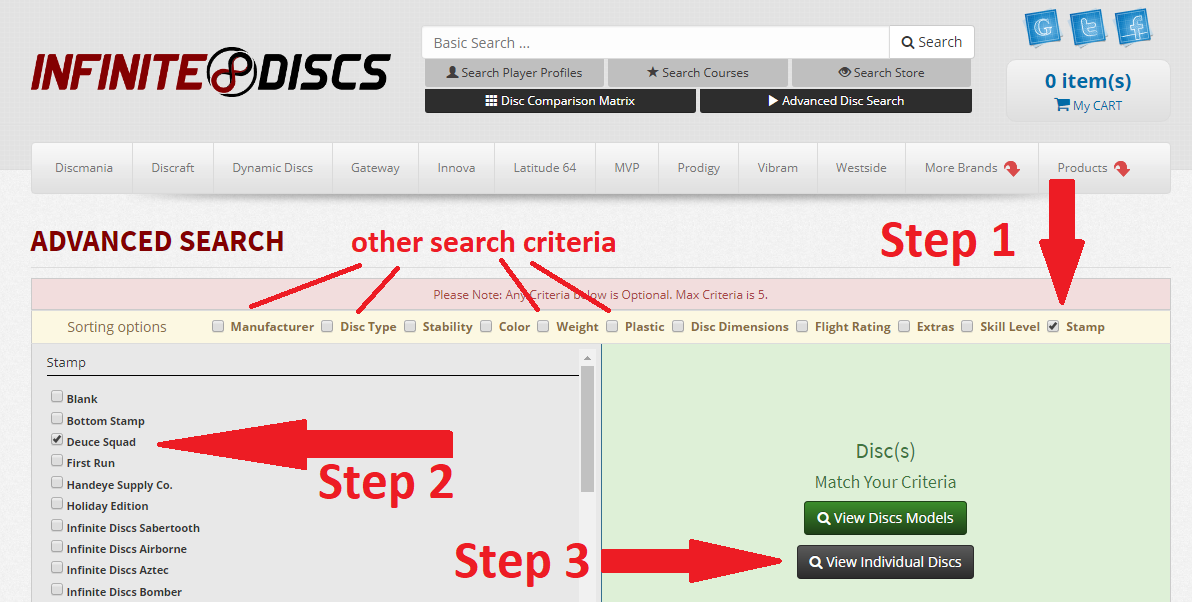The height and width of the screenshot is (602, 1192).
Task: Select the First Run stamp checkbox
Action: [x=57, y=461]
